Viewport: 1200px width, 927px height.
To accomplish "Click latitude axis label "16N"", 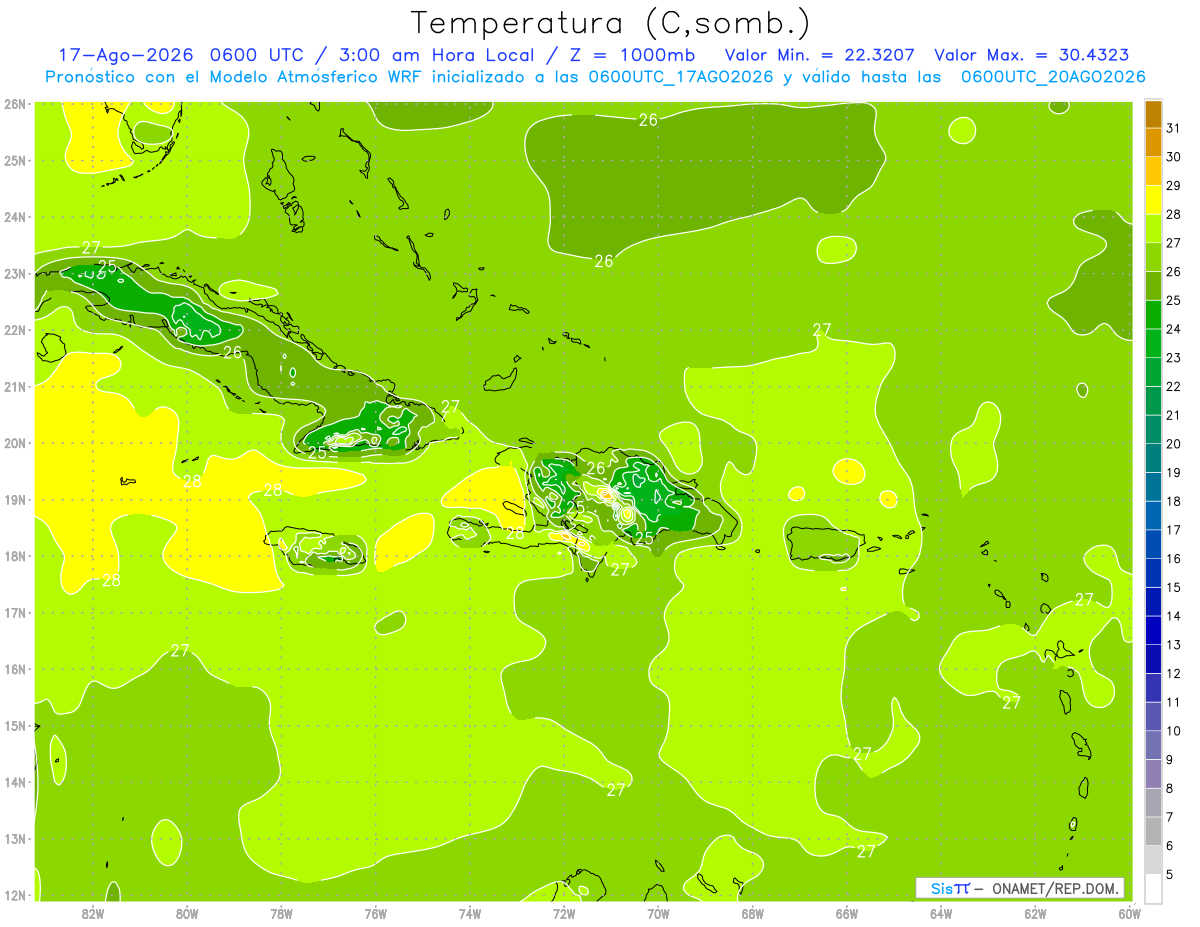I will [15, 669].
